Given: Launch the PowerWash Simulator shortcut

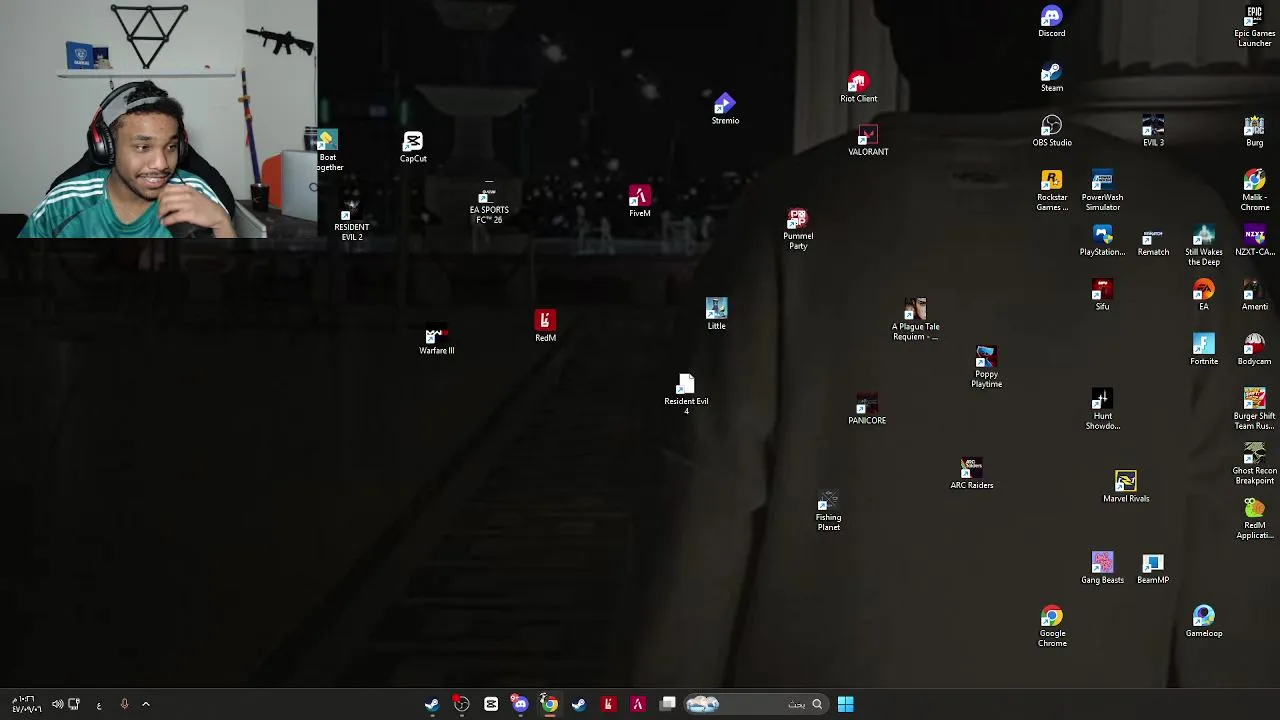Looking at the screenshot, I should [x=1102, y=191].
